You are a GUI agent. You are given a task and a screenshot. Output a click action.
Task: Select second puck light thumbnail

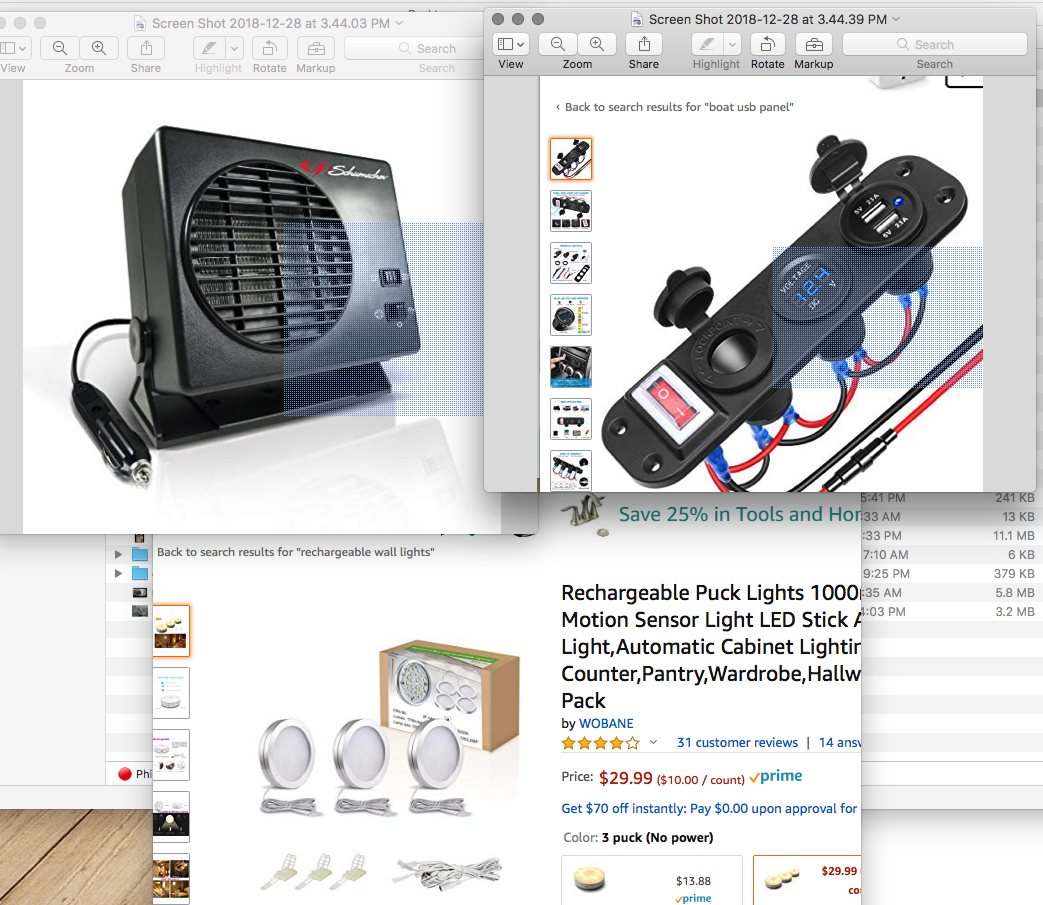tap(171, 693)
